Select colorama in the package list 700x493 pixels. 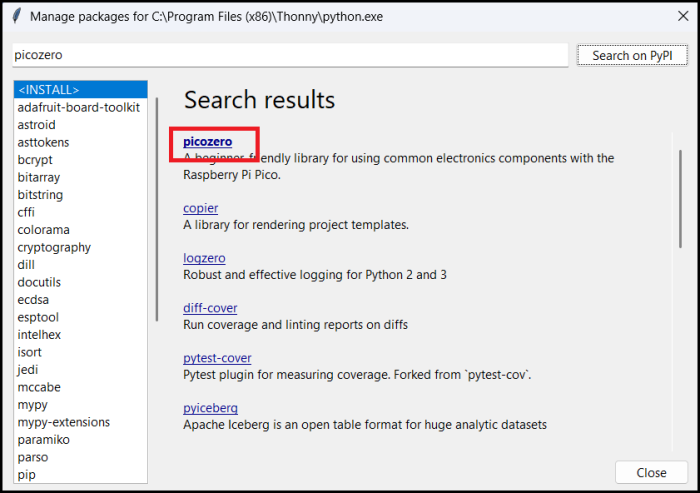tap(81, 230)
